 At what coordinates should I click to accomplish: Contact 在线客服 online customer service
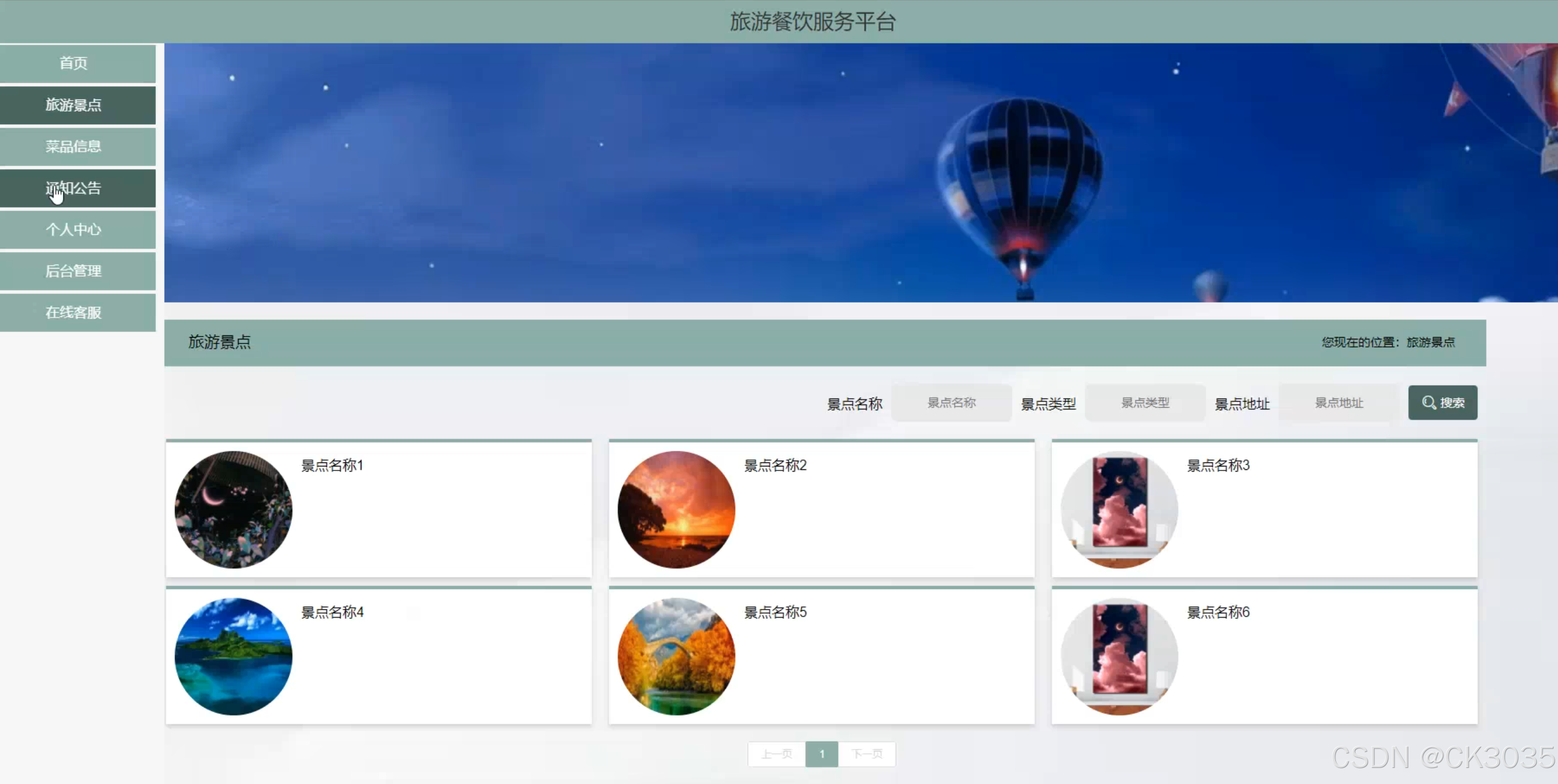[73, 312]
